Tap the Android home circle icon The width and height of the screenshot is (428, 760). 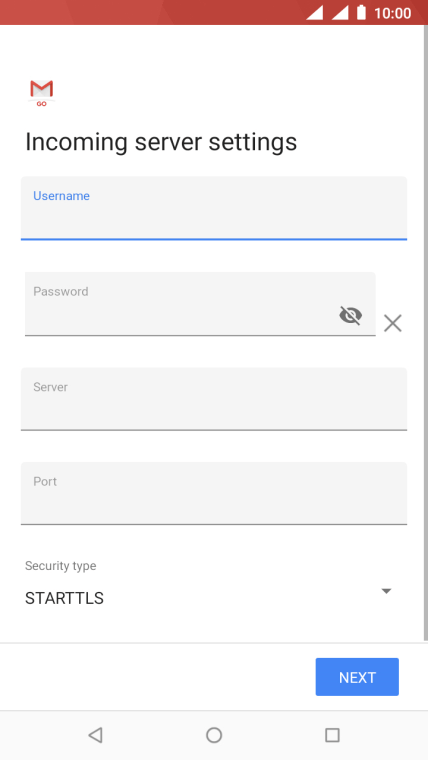pos(214,735)
